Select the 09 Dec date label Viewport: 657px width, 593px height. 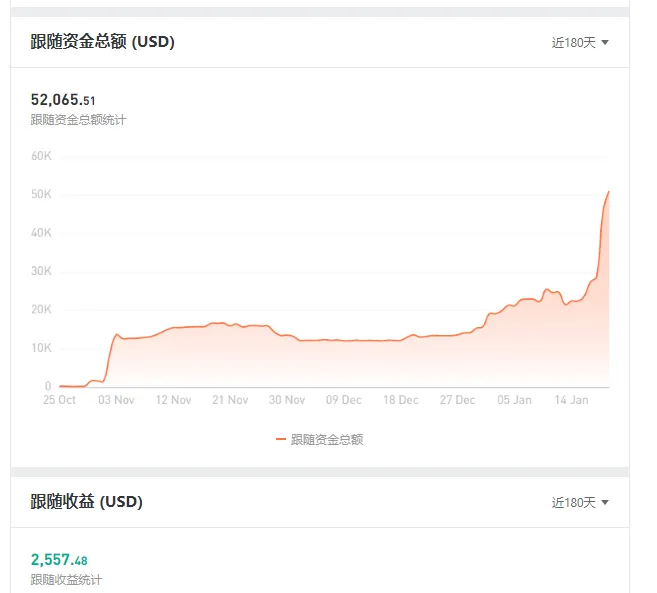tap(344, 400)
